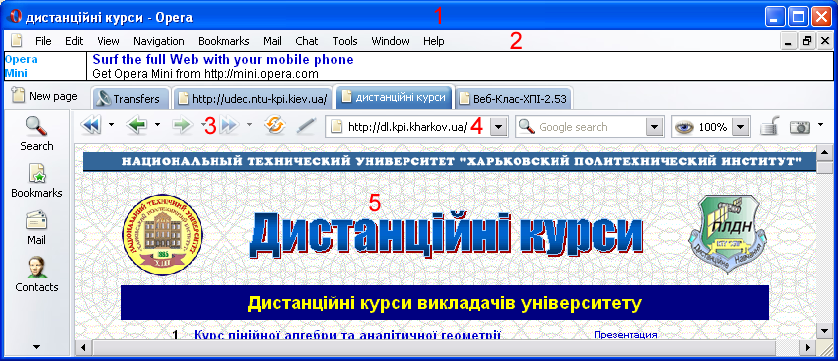Click the Opera icon in title bar
Image resolution: width=838 pixels, height=361 pixels.
[x=16, y=18]
